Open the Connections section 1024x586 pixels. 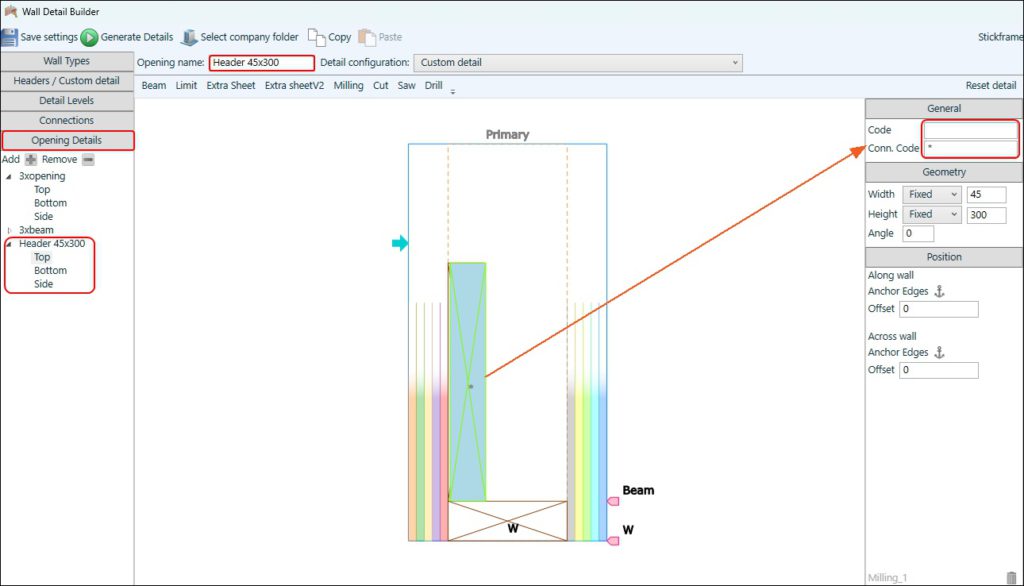pos(67,121)
